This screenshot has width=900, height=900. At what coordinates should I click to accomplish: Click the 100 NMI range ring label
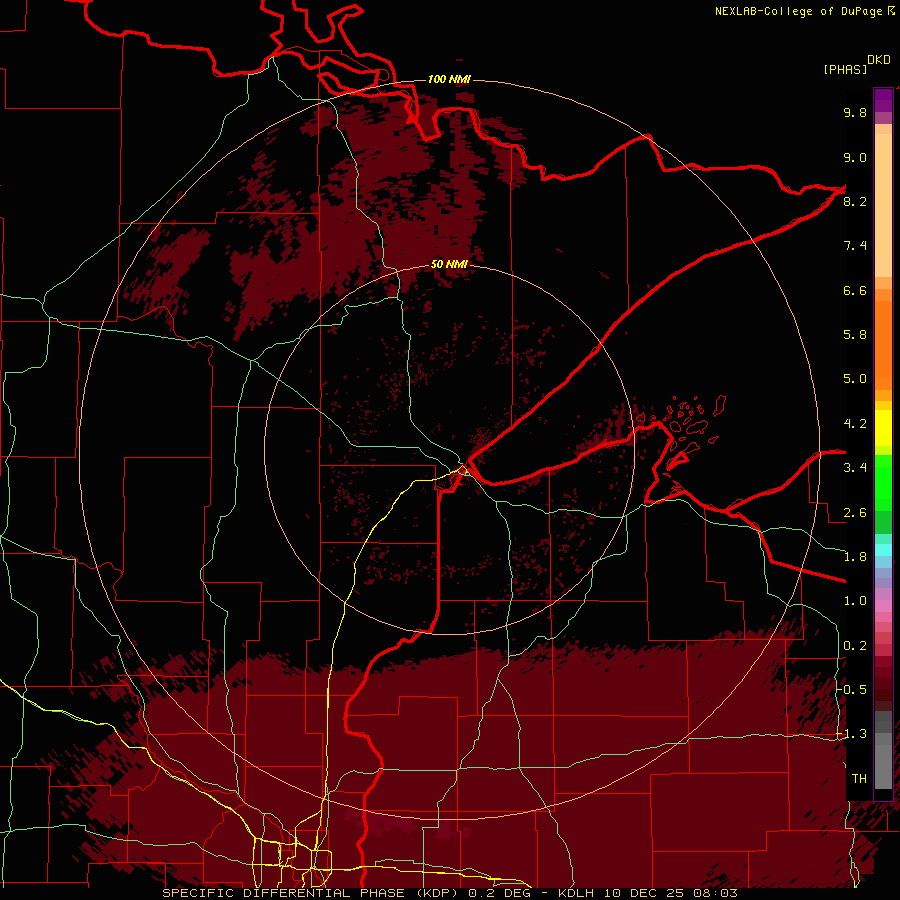coord(449,79)
